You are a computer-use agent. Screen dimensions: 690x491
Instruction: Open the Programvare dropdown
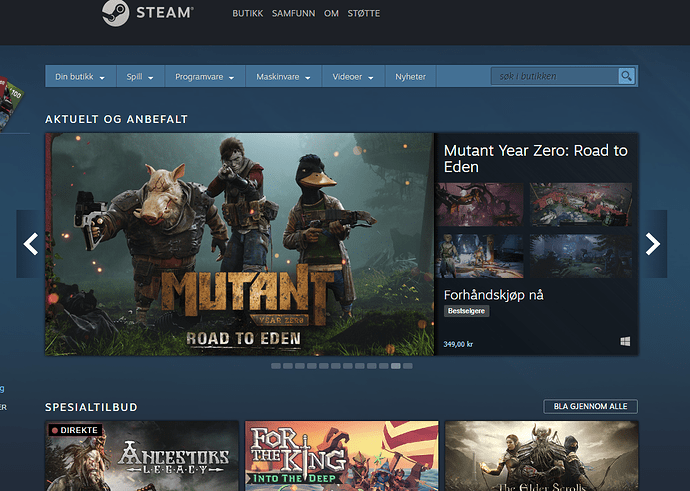point(205,77)
